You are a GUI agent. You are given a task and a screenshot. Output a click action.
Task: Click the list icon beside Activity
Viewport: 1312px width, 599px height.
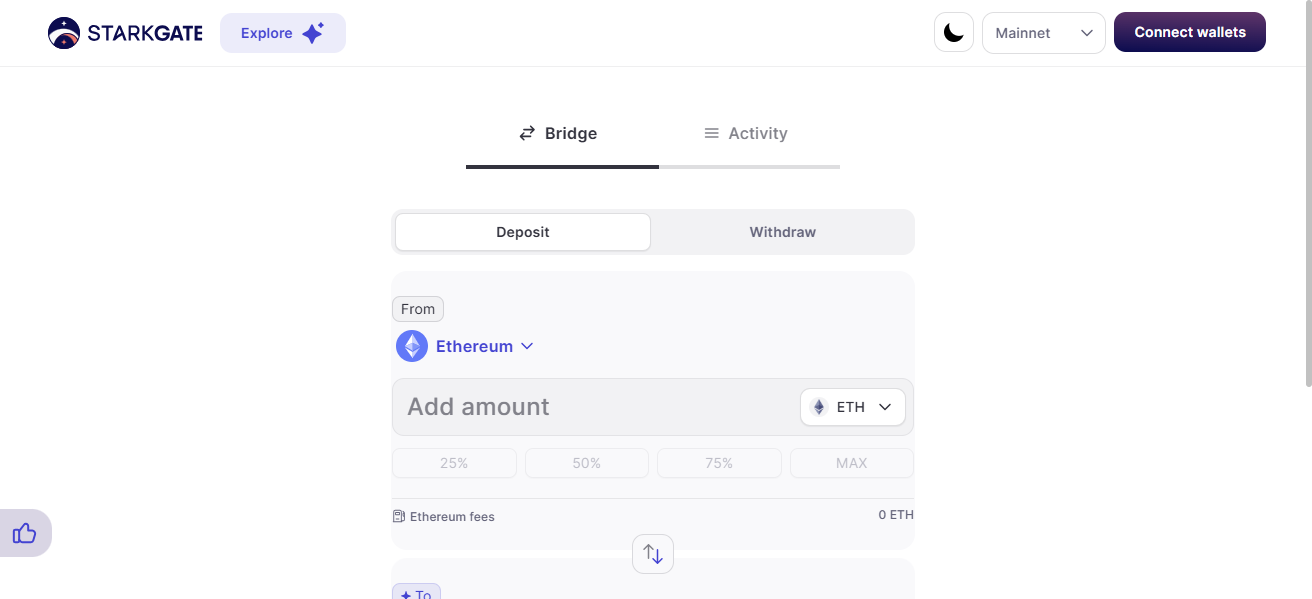point(712,133)
